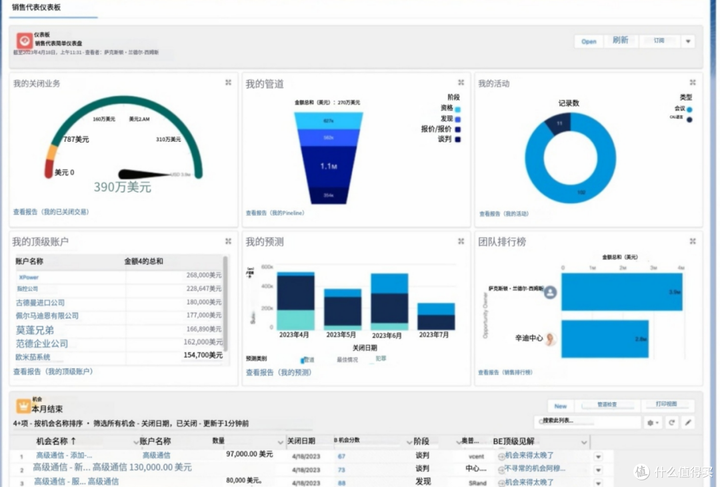Open the 莫蓬兄弟 account link

coord(35,330)
